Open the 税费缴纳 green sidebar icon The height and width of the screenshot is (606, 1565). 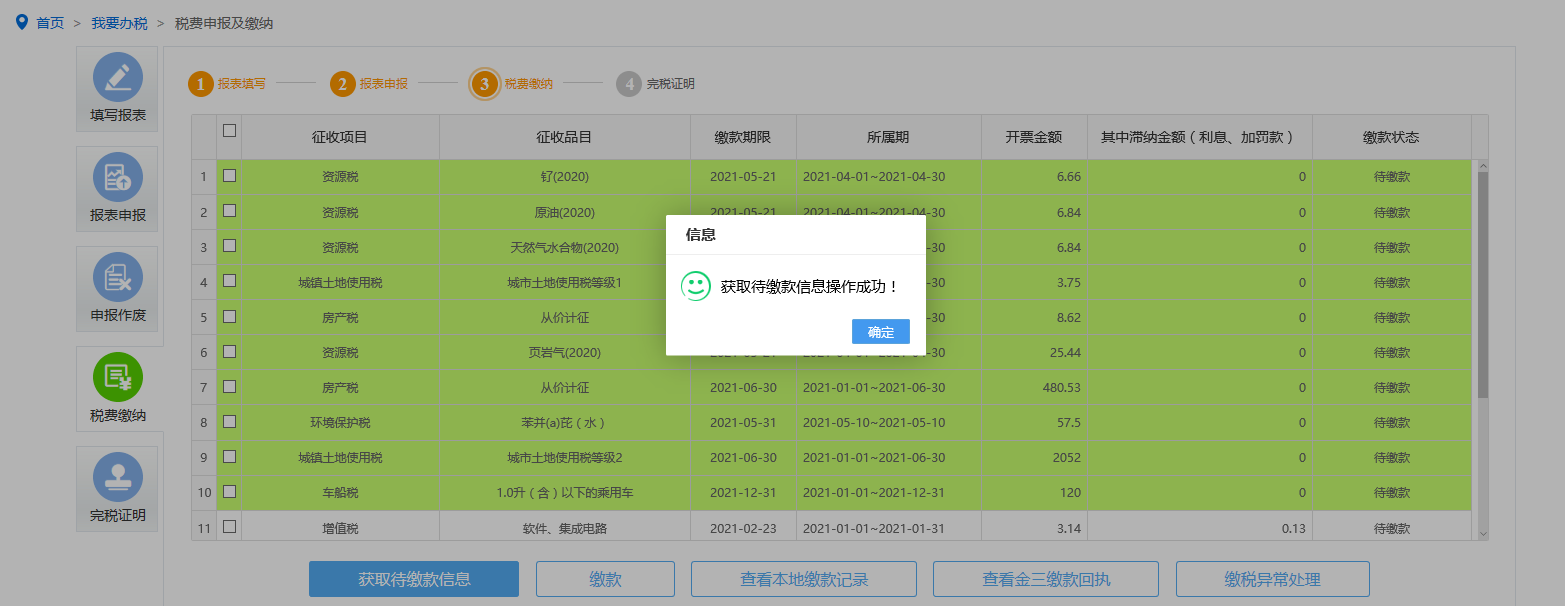coord(118,377)
